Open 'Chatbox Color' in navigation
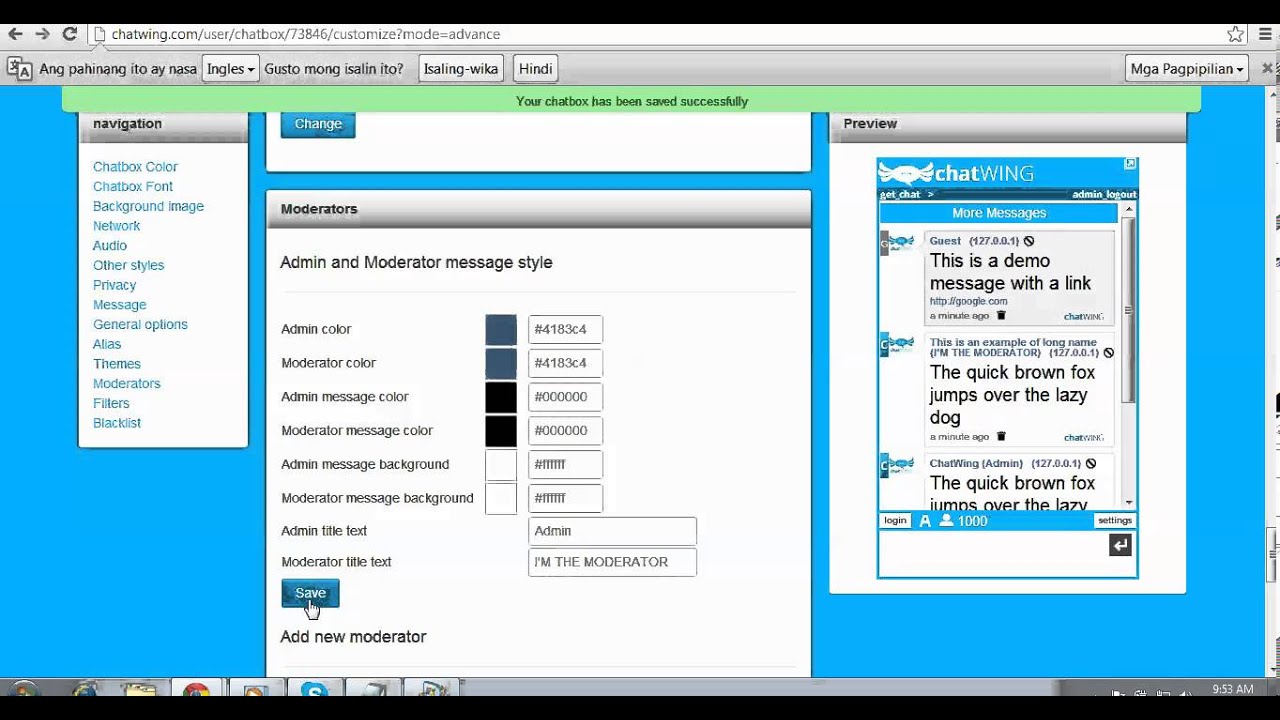1280x720 pixels. click(x=135, y=167)
